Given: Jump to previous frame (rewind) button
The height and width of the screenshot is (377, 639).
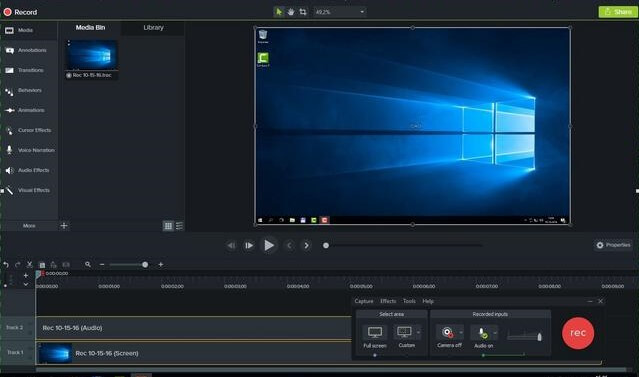Looking at the screenshot, I should pyautogui.click(x=231, y=245).
